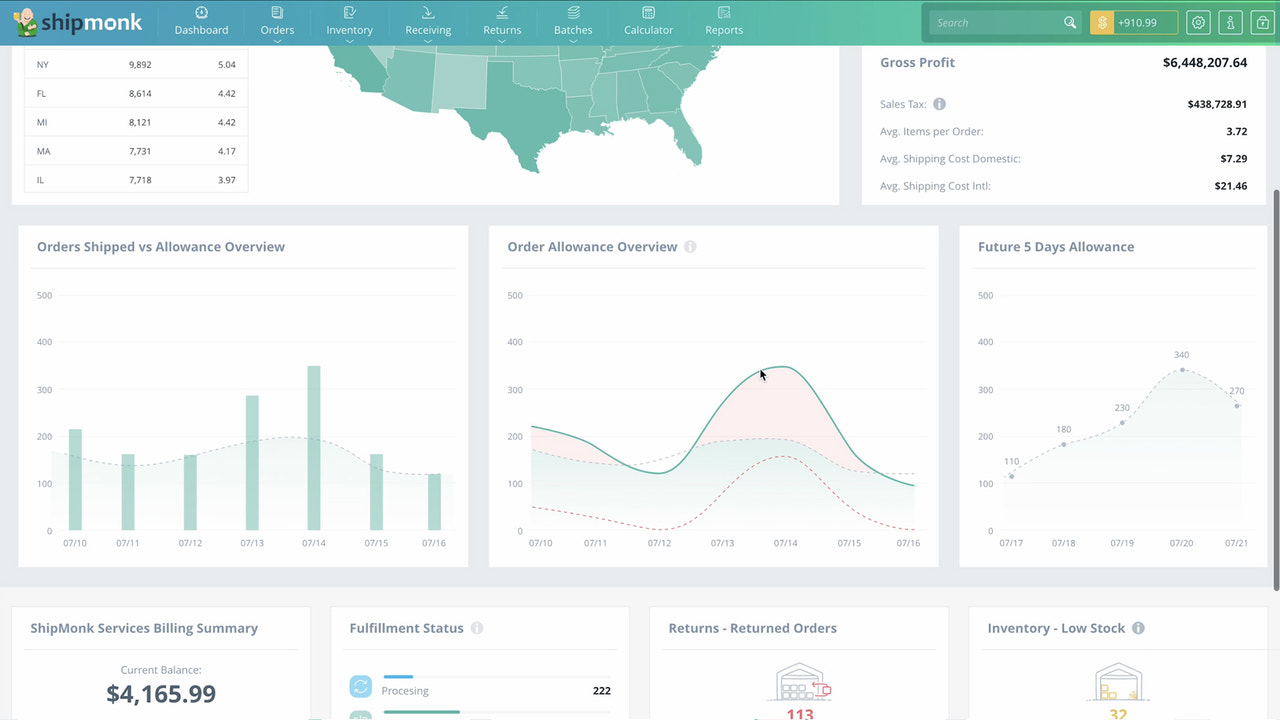Click the circular refresh icon next to Processing

click(360, 686)
